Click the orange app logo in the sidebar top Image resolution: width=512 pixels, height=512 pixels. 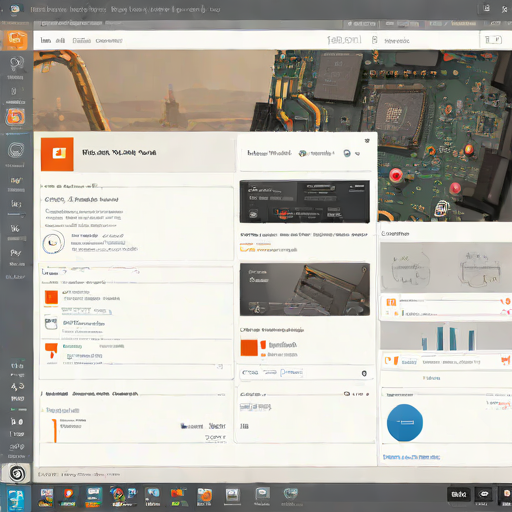[x=15, y=40]
